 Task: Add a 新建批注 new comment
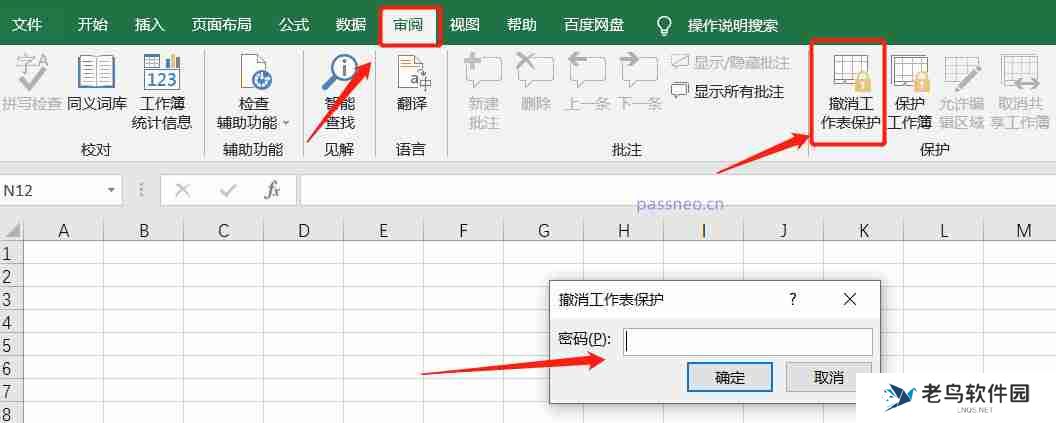[483, 92]
